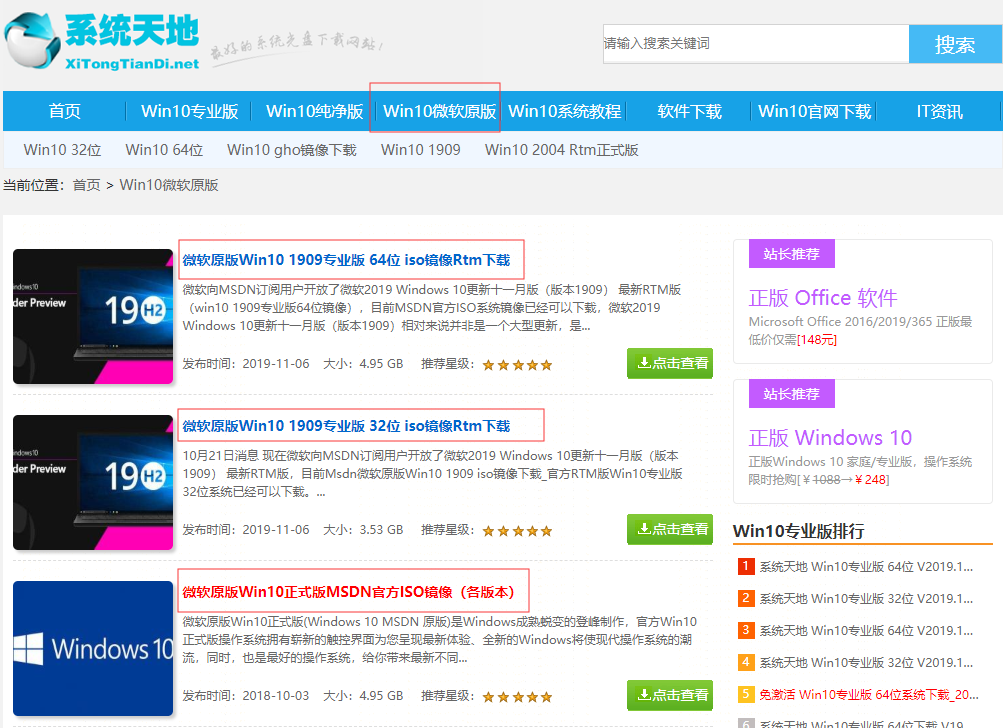The height and width of the screenshot is (728, 1003).
Task: Click the 19H2 thumbnail of the 32位 article
Action: (93, 482)
